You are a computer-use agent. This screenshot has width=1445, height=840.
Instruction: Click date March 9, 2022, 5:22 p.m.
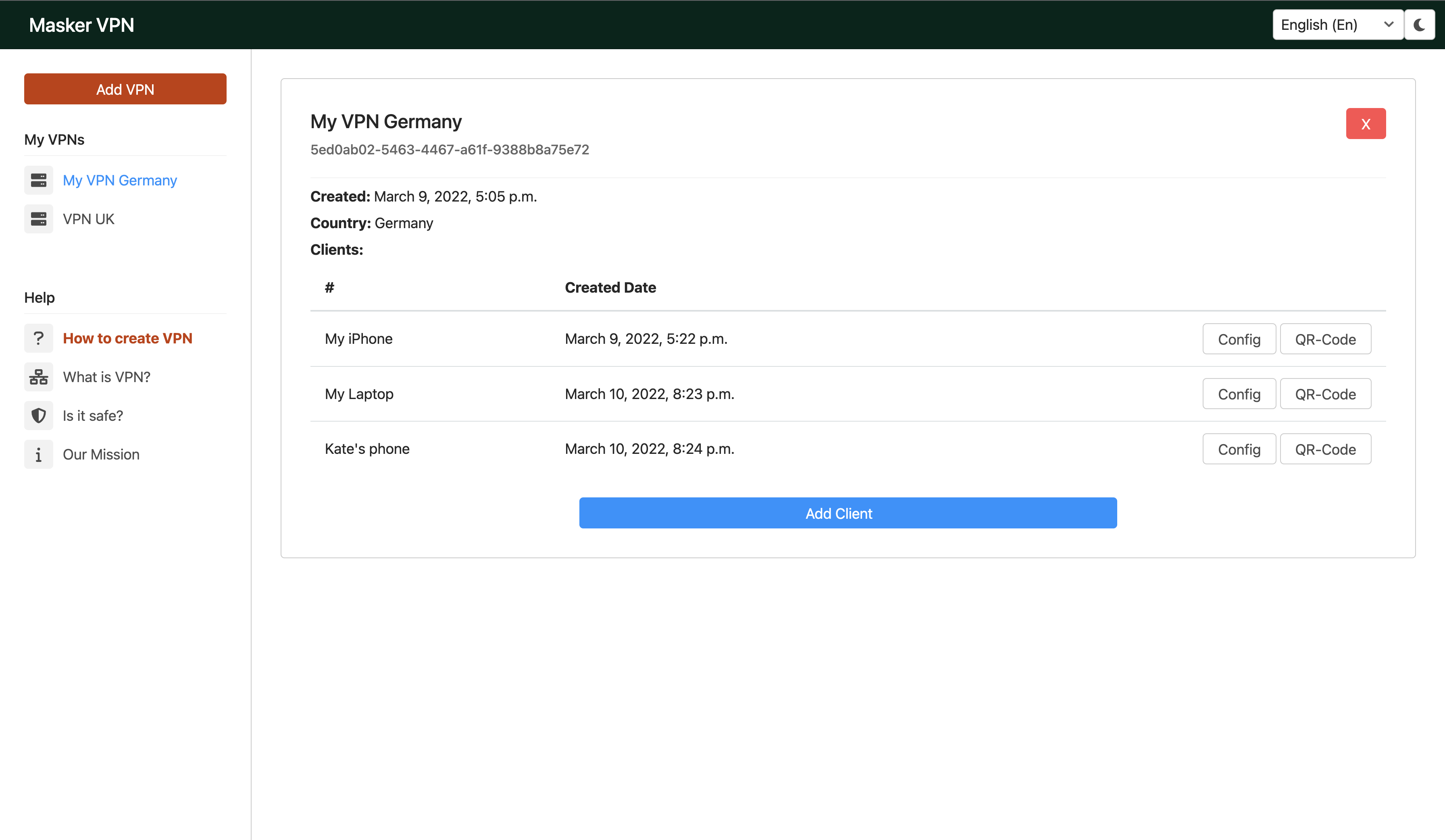pos(645,339)
